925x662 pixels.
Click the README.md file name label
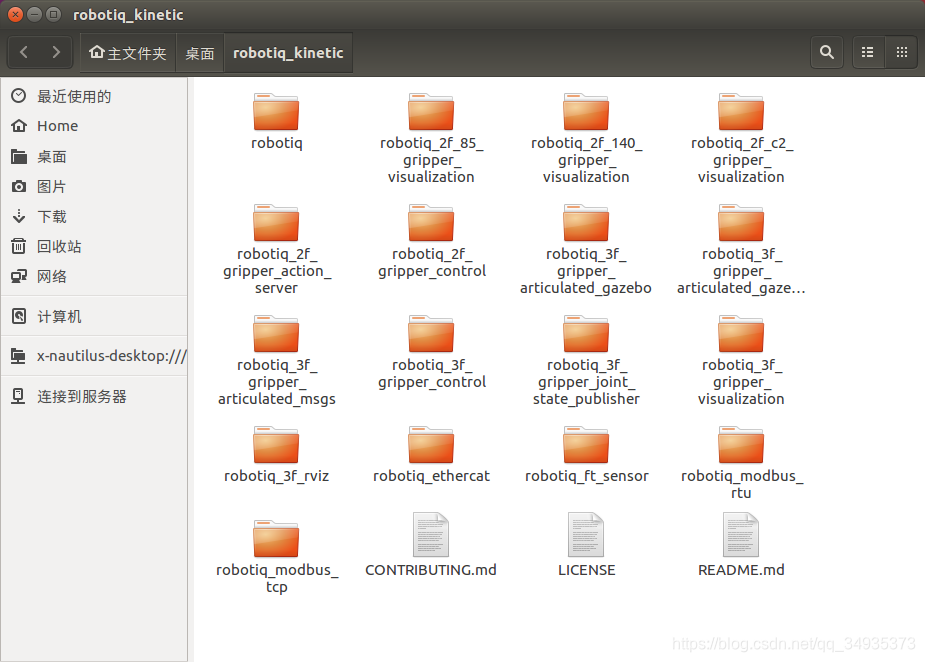coord(741,570)
